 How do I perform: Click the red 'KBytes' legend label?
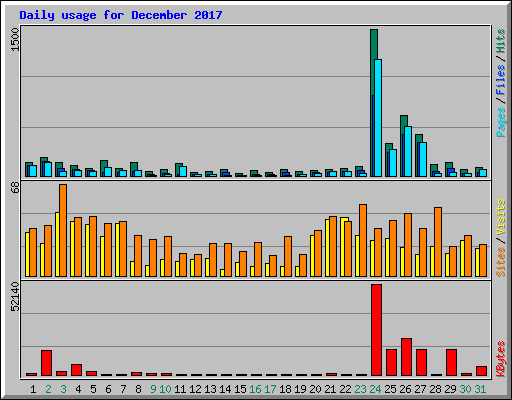pyautogui.click(x=501, y=359)
